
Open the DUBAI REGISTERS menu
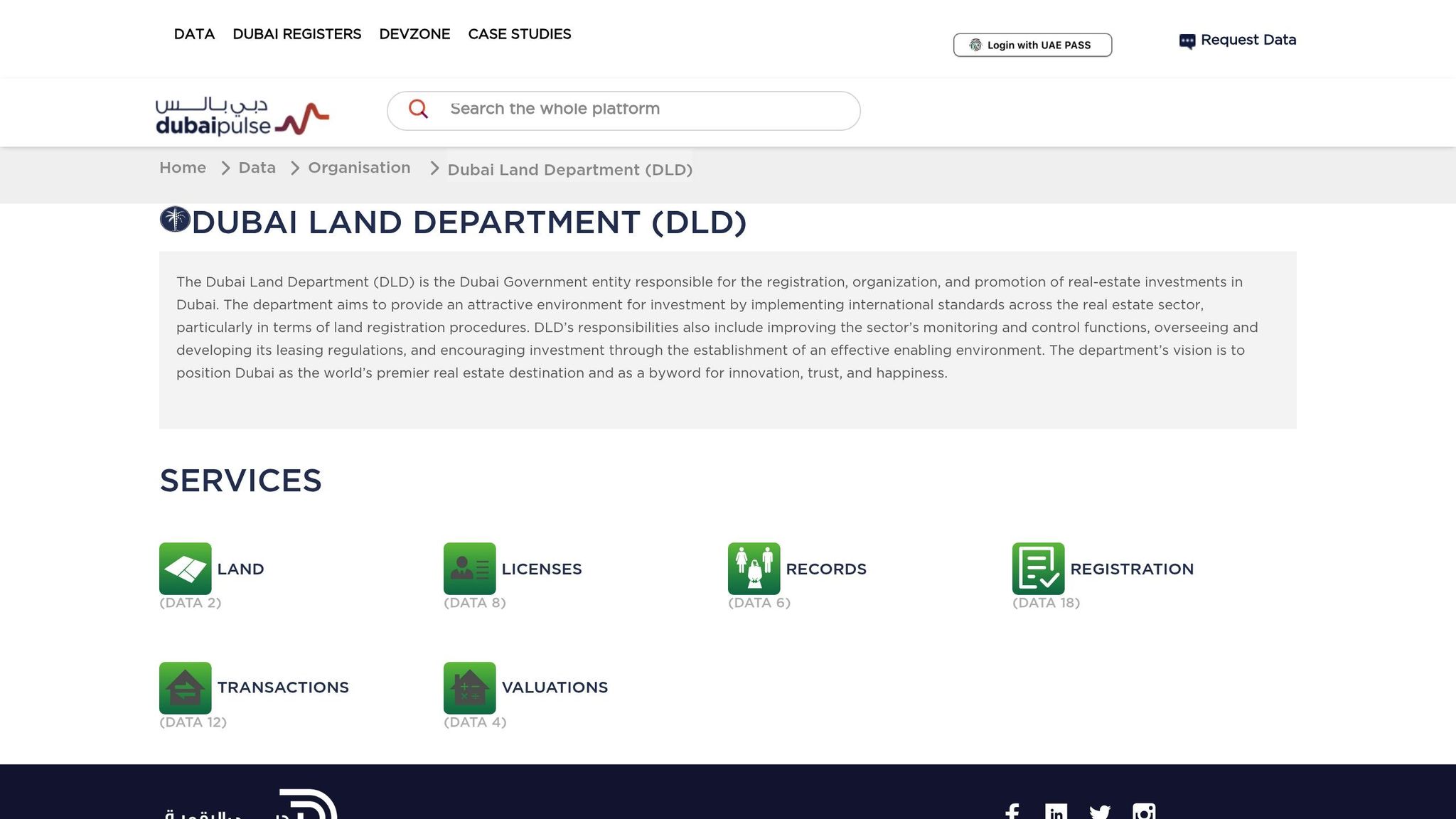(297, 34)
